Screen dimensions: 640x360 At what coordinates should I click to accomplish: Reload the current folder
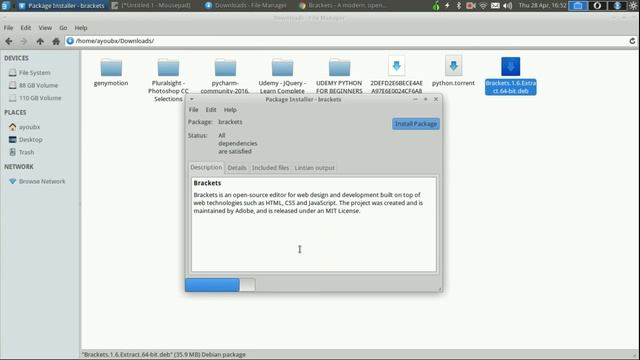click(x=632, y=41)
